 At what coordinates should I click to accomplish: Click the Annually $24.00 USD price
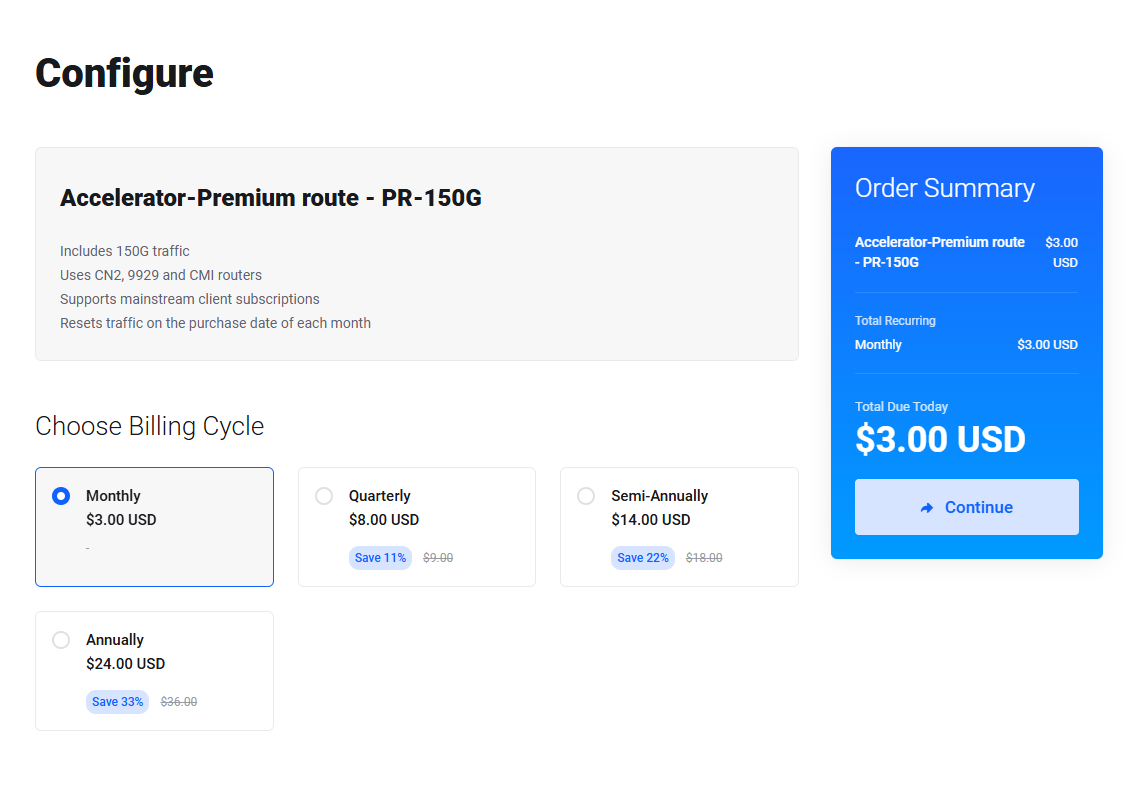click(126, 664)
